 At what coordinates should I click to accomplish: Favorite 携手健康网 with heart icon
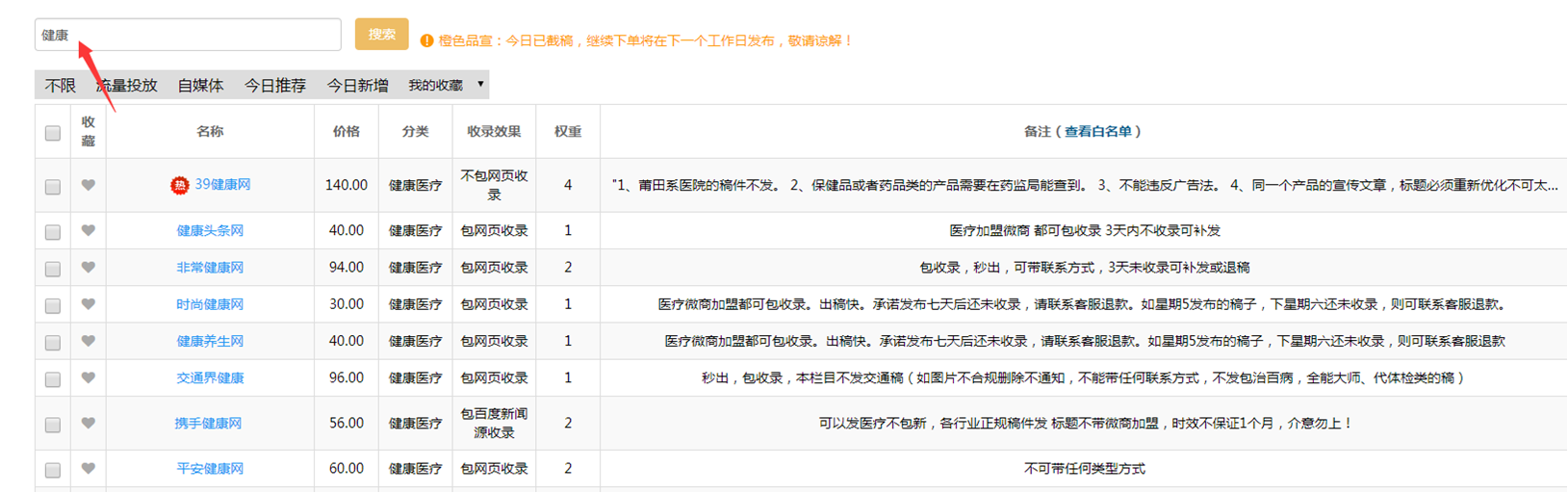[x=88, y=423]
